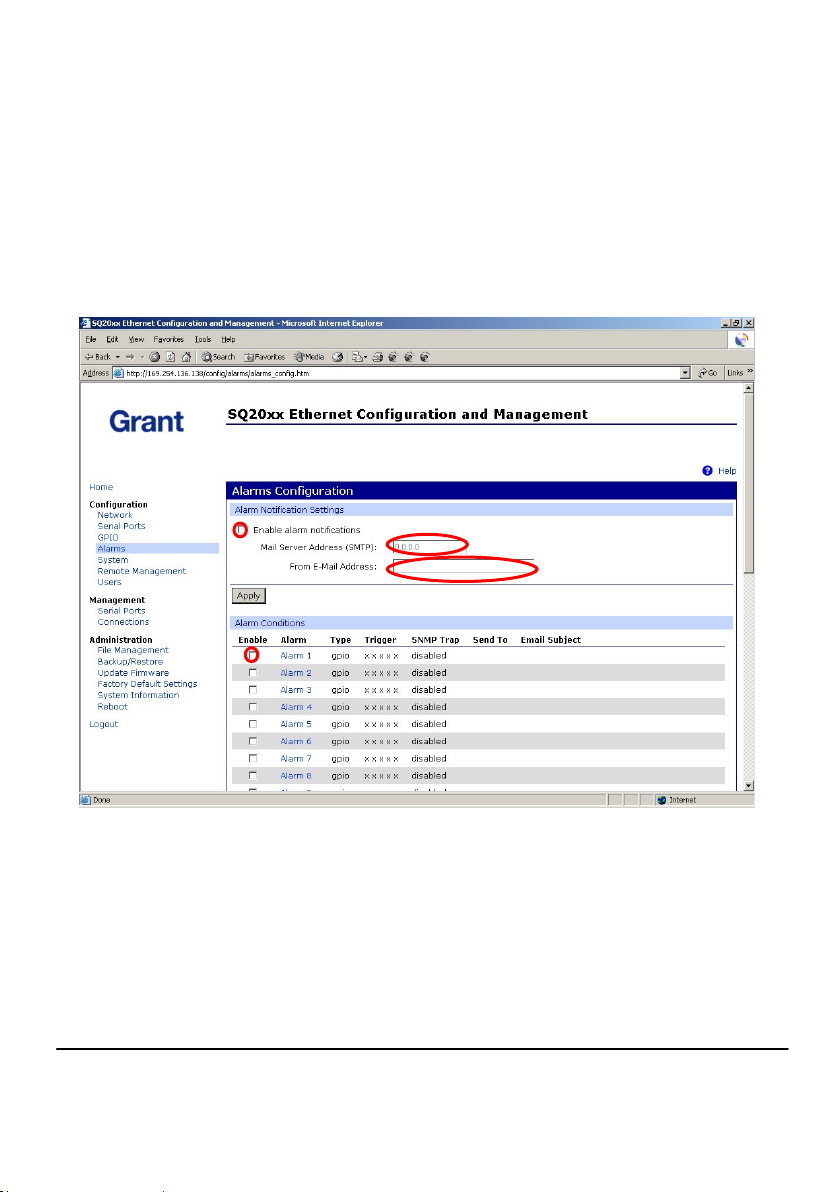
Task: Tick the Enable checkbox for Alarm 1
Action: coord(252,655)
